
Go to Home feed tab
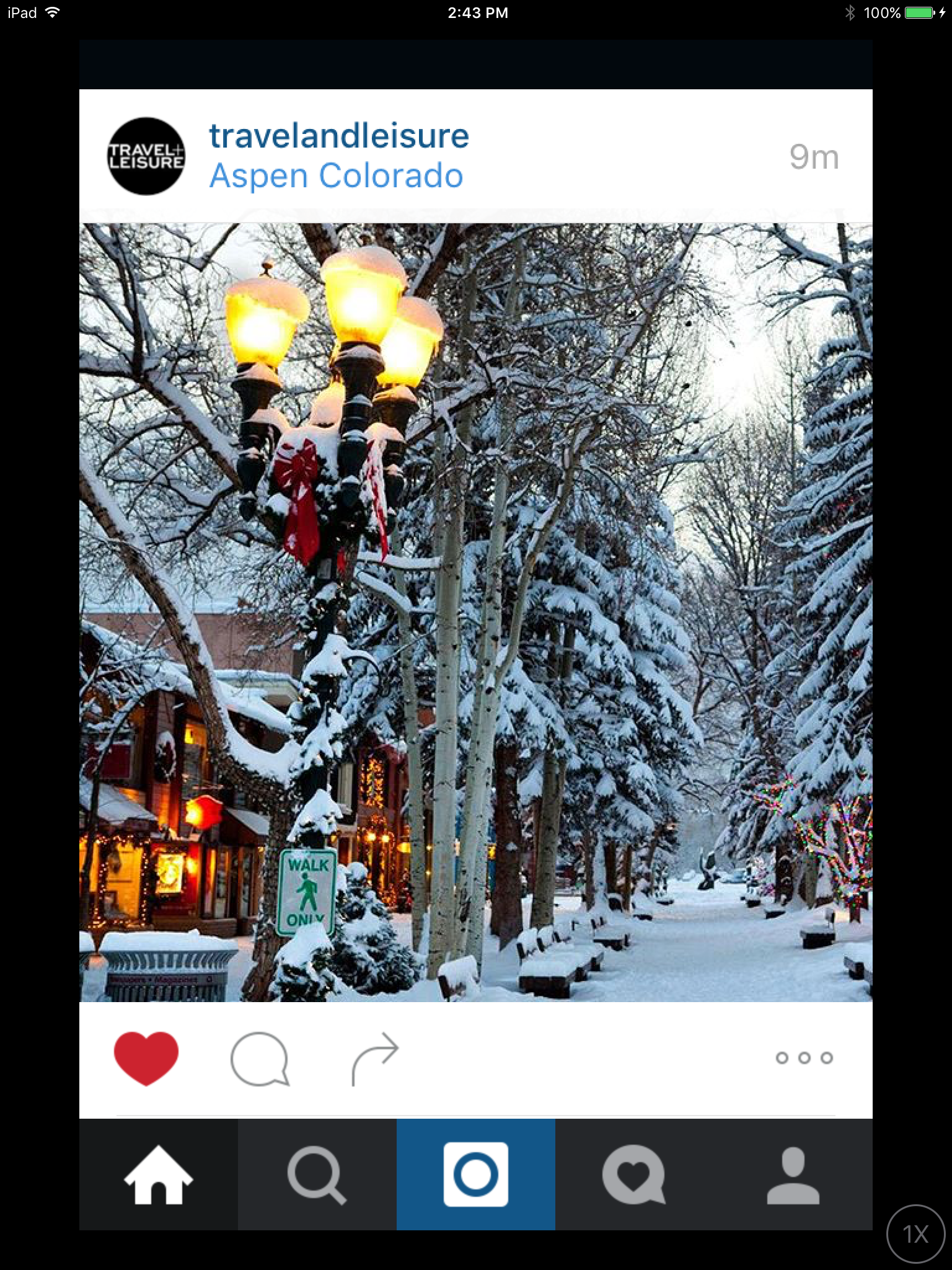point(159,1175)
